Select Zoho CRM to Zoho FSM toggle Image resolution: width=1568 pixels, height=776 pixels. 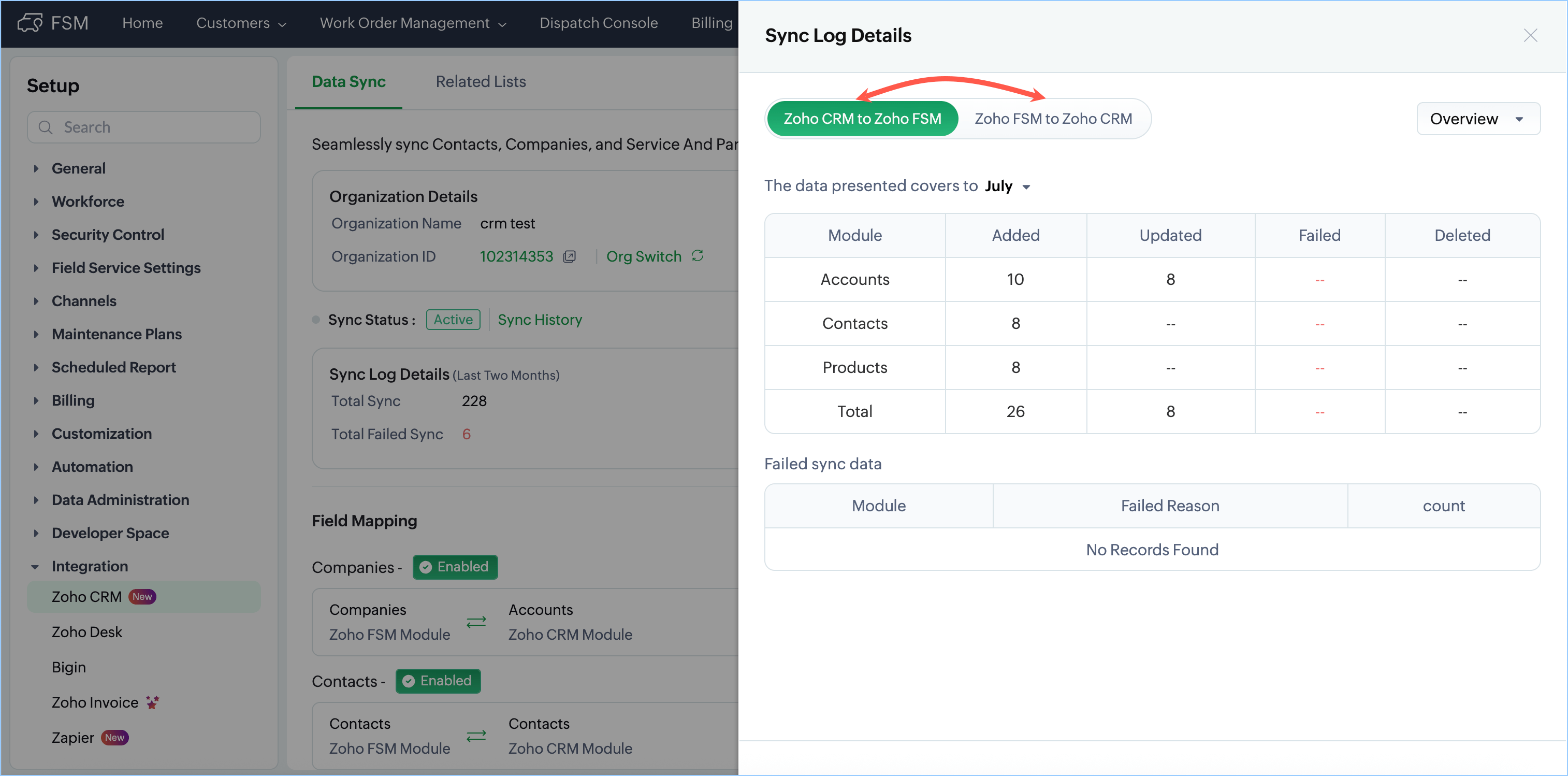coord(862,119)
